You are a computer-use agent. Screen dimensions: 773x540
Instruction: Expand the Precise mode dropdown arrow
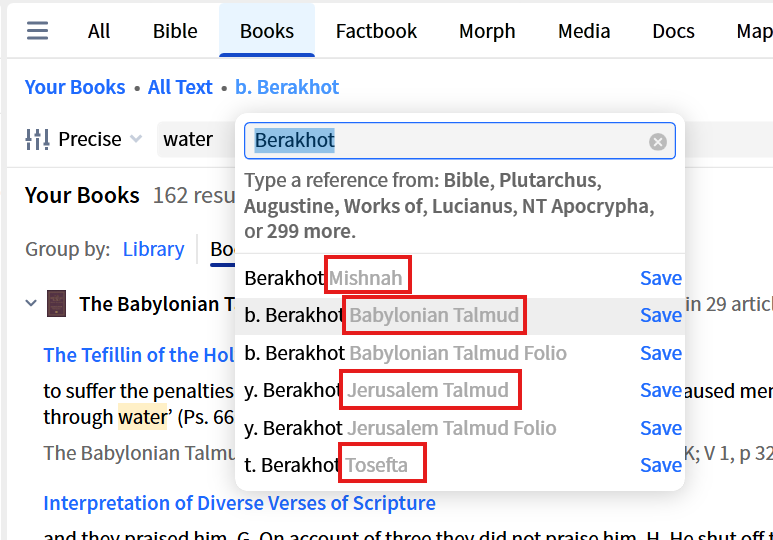pyautogui.click(x=136, y=139)
